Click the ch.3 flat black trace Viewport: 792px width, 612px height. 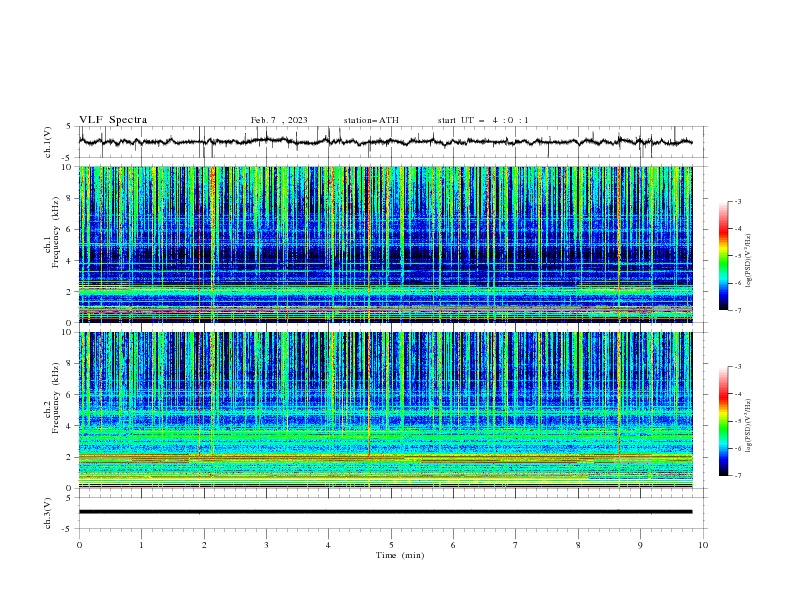[x=386, y=512]
